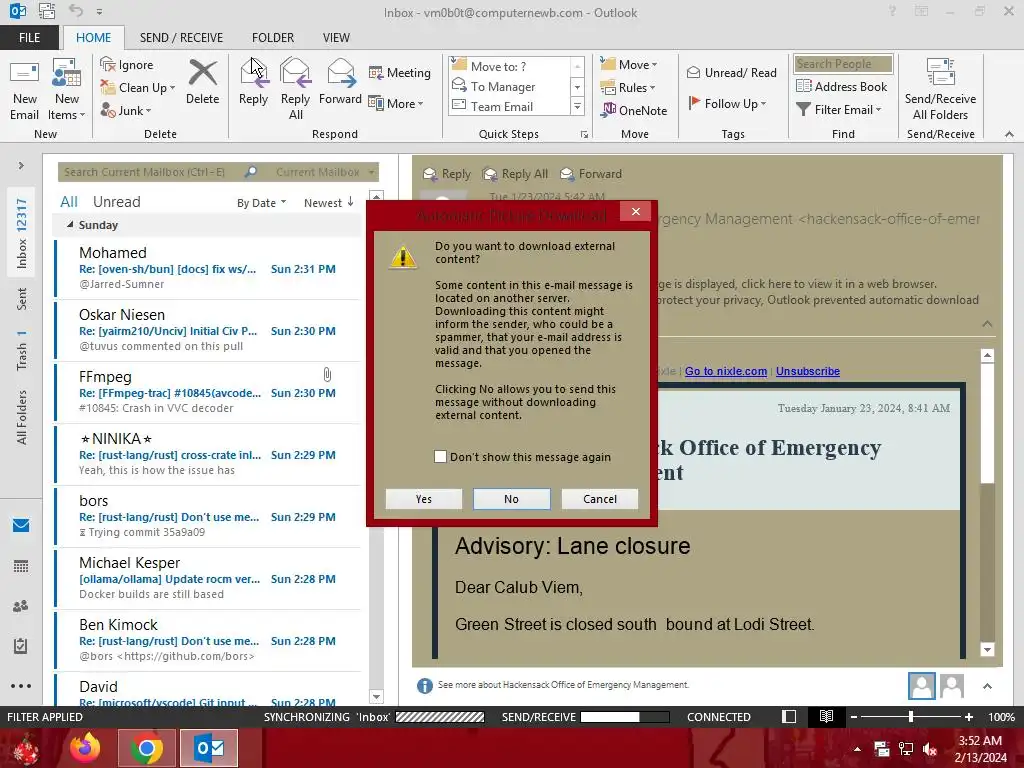Click Cancel in the download dialog

click(x=600, y=499)
